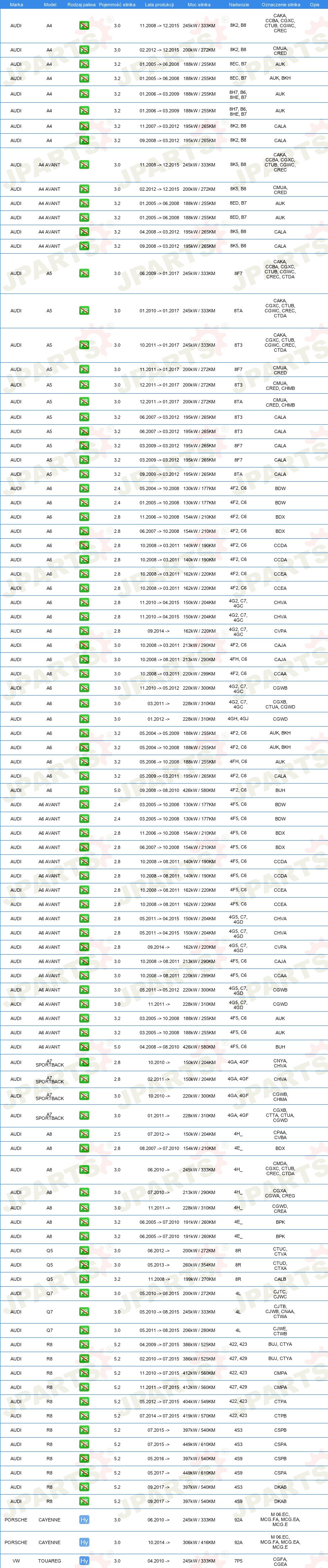The image size is (328, 1568).
Task: Click the VW brand cell
Action: (16, 1561)
